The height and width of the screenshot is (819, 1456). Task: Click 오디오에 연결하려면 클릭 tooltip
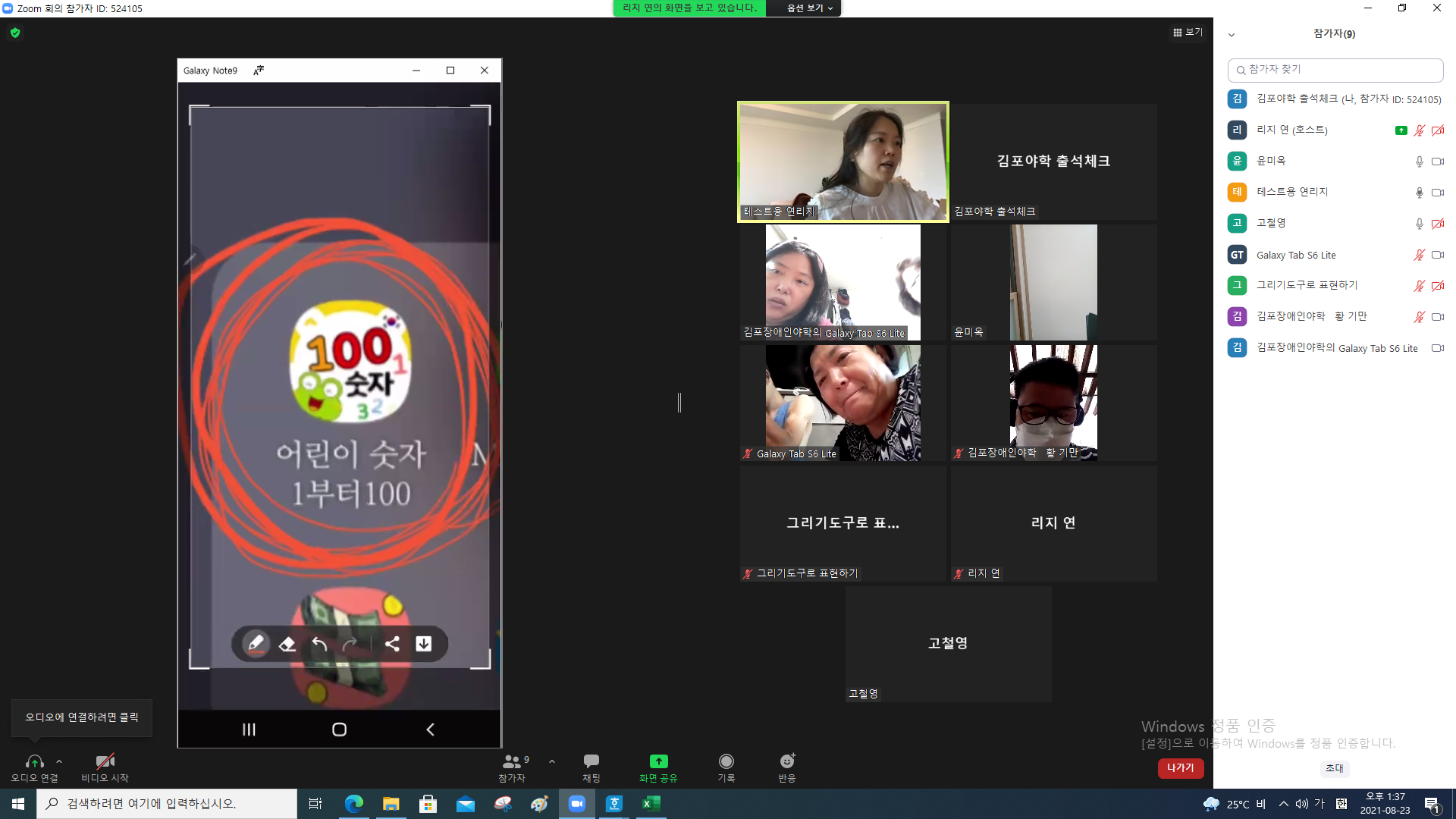click(82, 717)
